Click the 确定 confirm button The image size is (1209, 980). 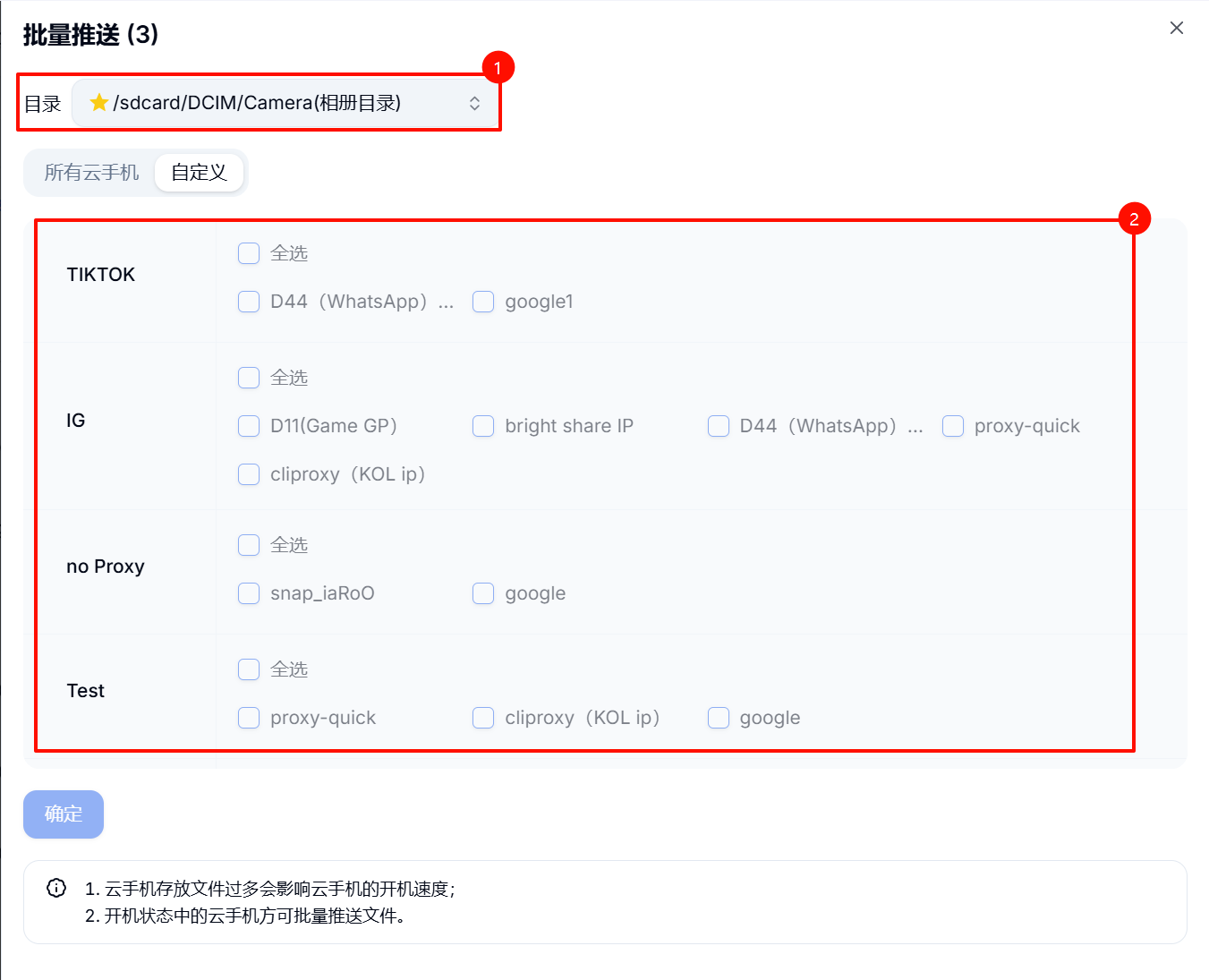(63, 814)
